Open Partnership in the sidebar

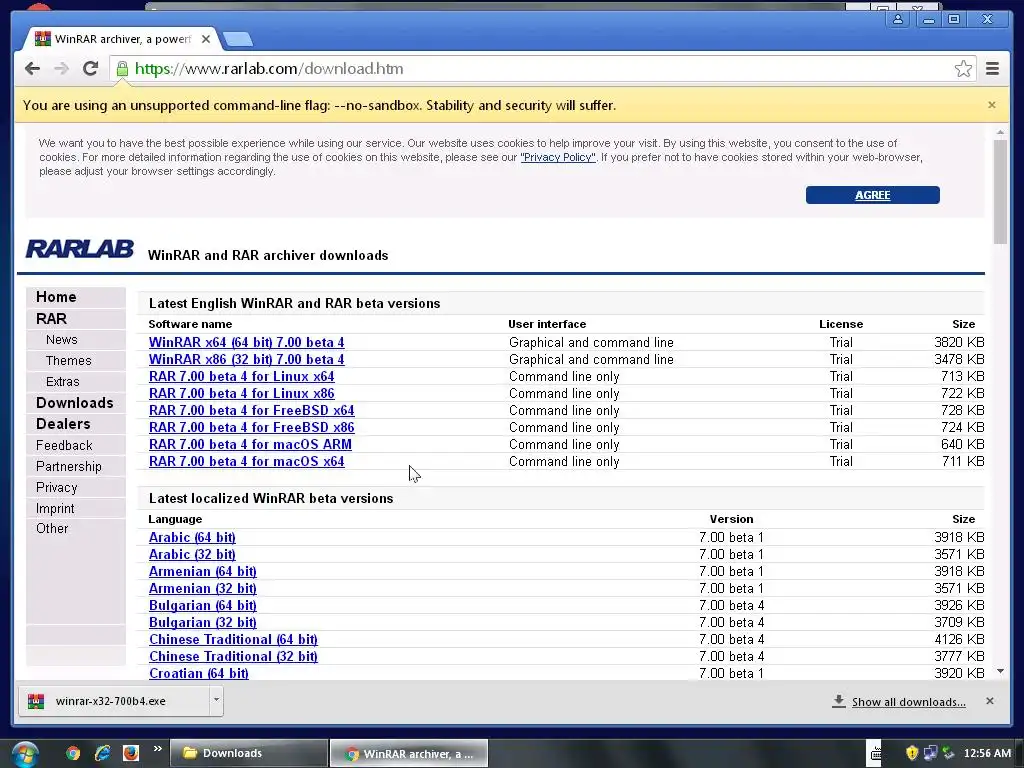coord(69,466)
